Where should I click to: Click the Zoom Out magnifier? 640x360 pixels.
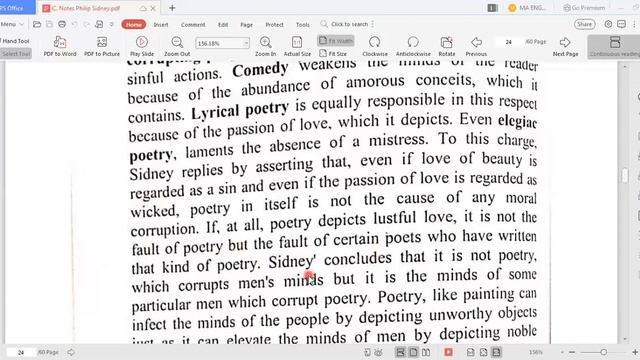tap(177, 46)
